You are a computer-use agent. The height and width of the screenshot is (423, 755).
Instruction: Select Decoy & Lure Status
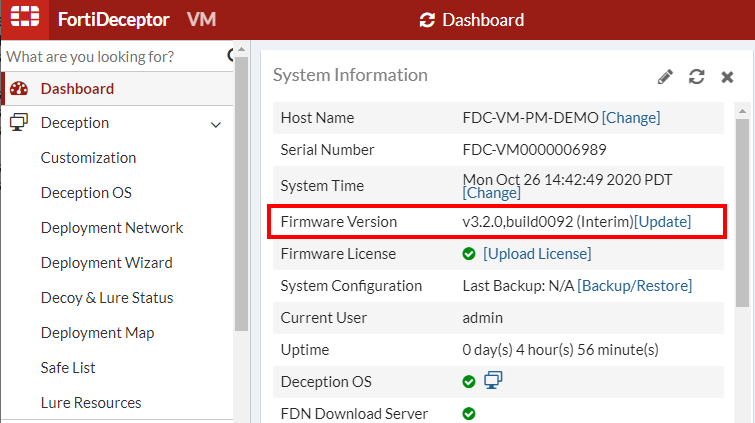click(x=107, y=298)
